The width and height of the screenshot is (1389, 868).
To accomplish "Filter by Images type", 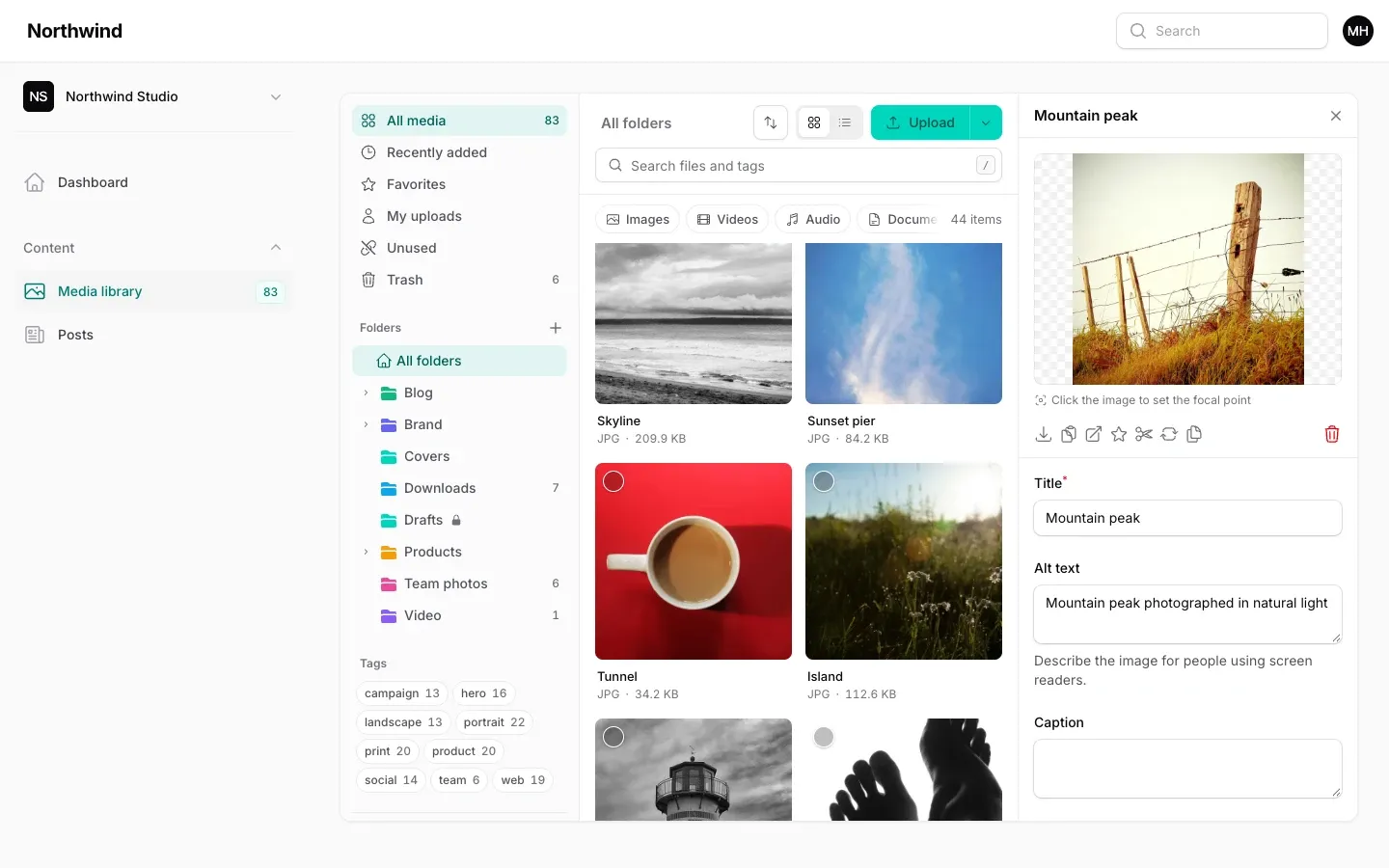I will coord(638,220).
